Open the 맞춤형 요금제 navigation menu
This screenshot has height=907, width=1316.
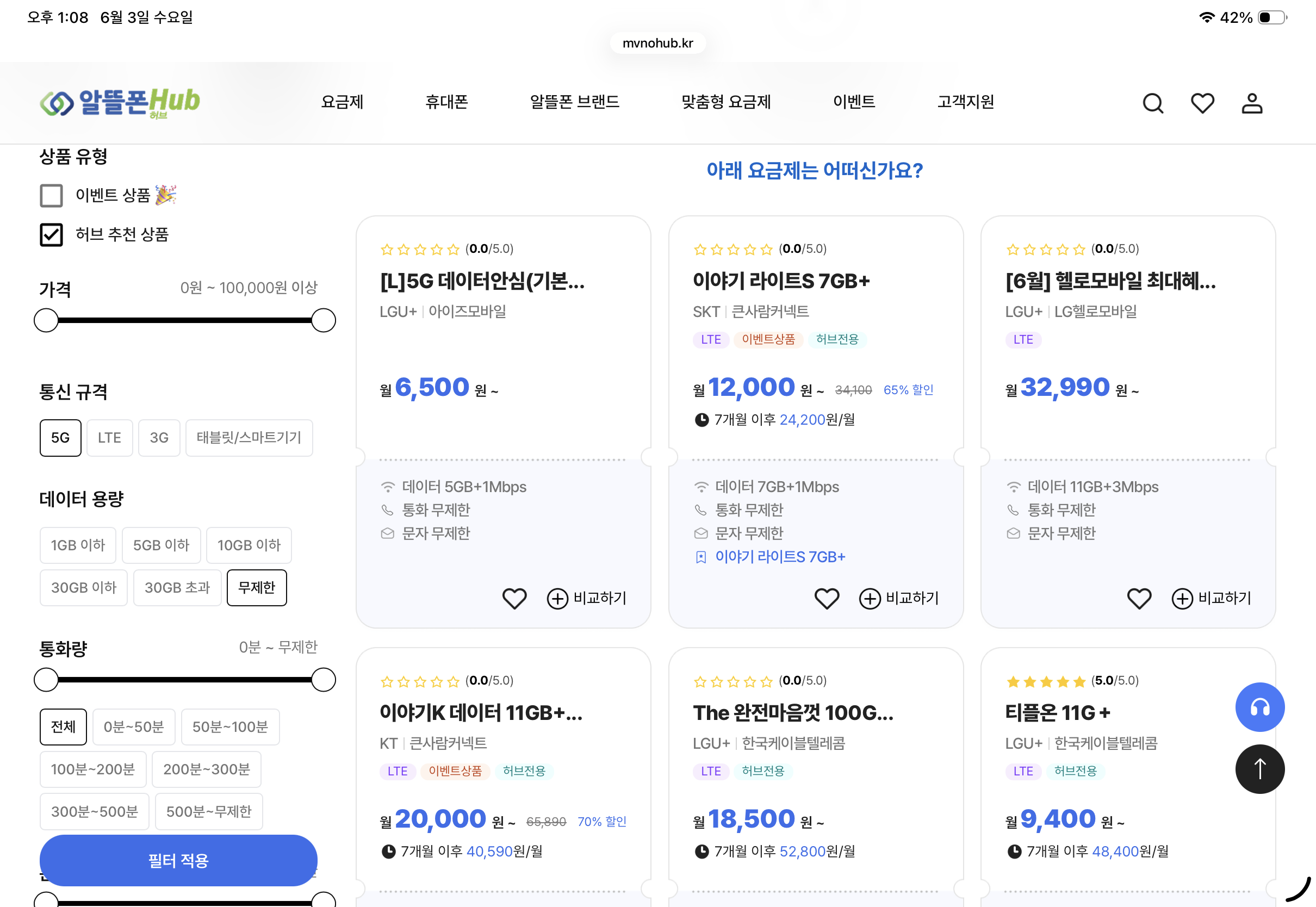click(726, 102)
